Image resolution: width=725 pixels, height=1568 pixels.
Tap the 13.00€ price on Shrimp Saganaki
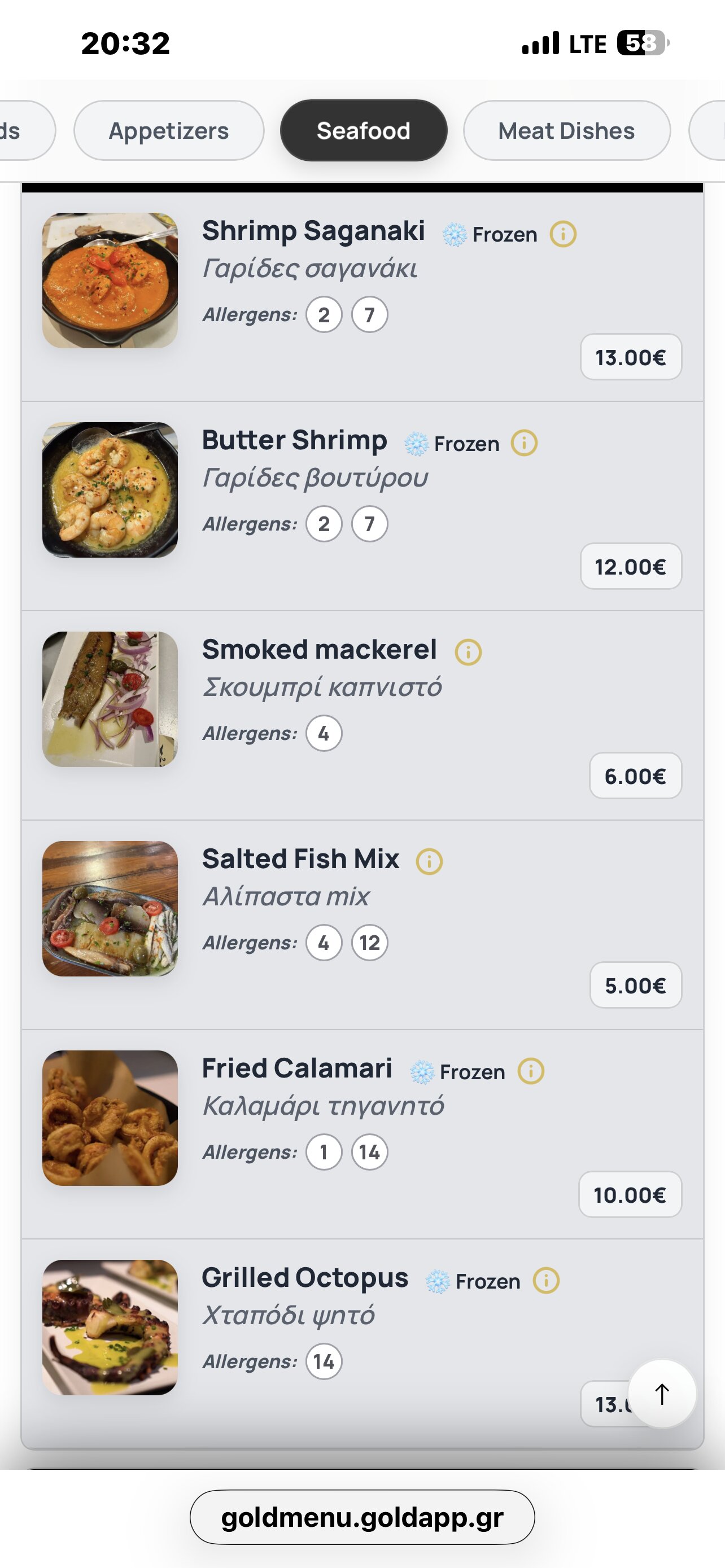631,357
